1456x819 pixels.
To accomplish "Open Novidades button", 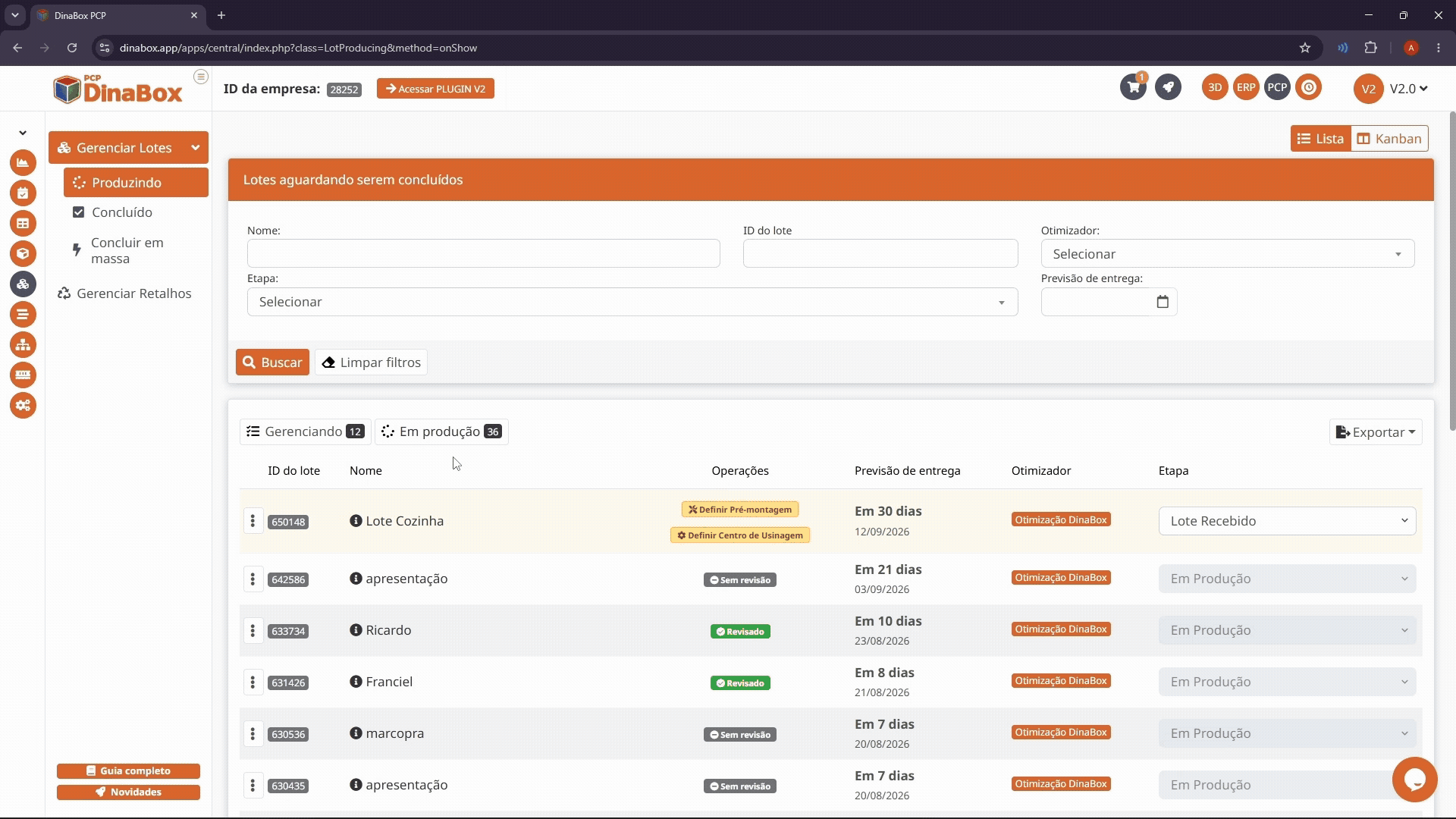I will click(x=128, y=792).
